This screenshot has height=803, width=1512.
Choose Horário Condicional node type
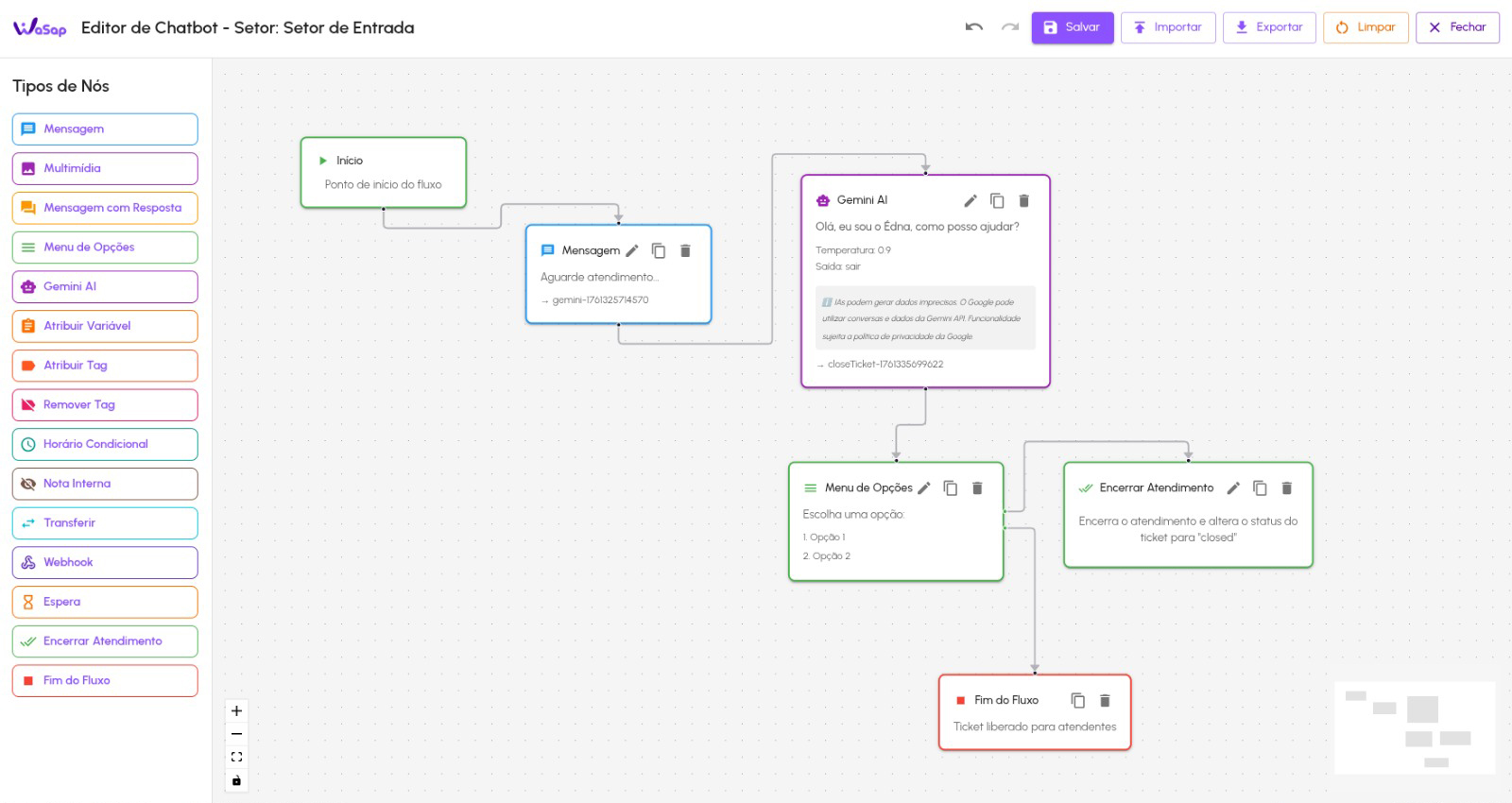(x=105, y=444)
